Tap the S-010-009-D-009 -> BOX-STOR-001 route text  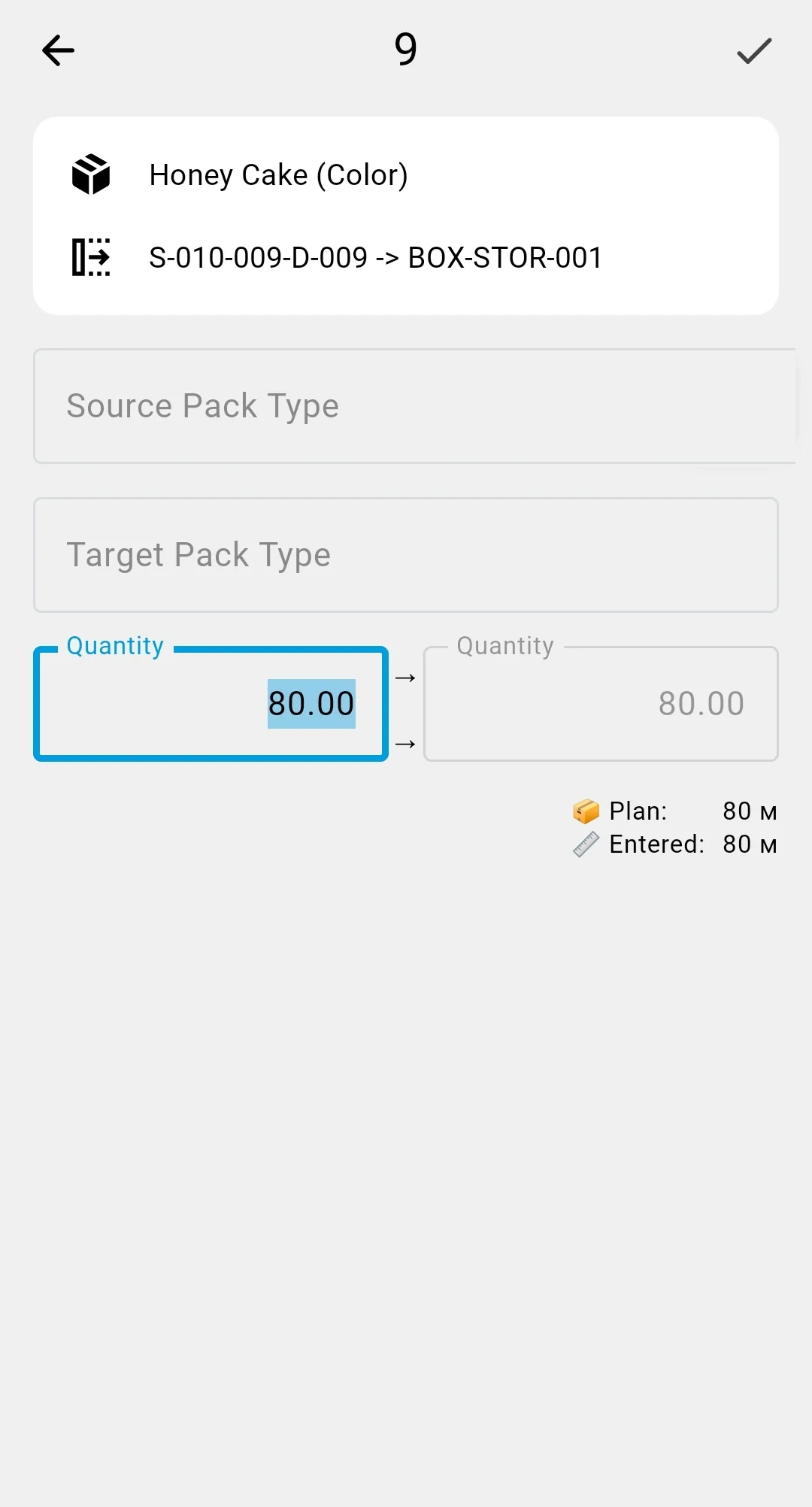[376, 258]
